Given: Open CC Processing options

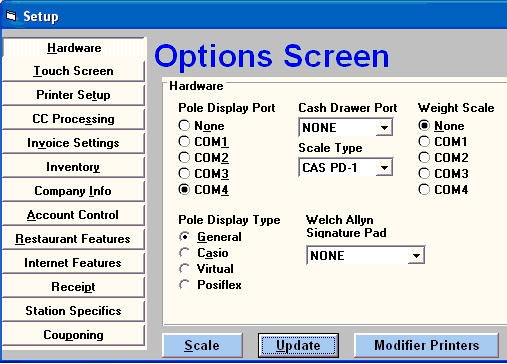Looking at the screenshot, I should (x=74, y=119).
